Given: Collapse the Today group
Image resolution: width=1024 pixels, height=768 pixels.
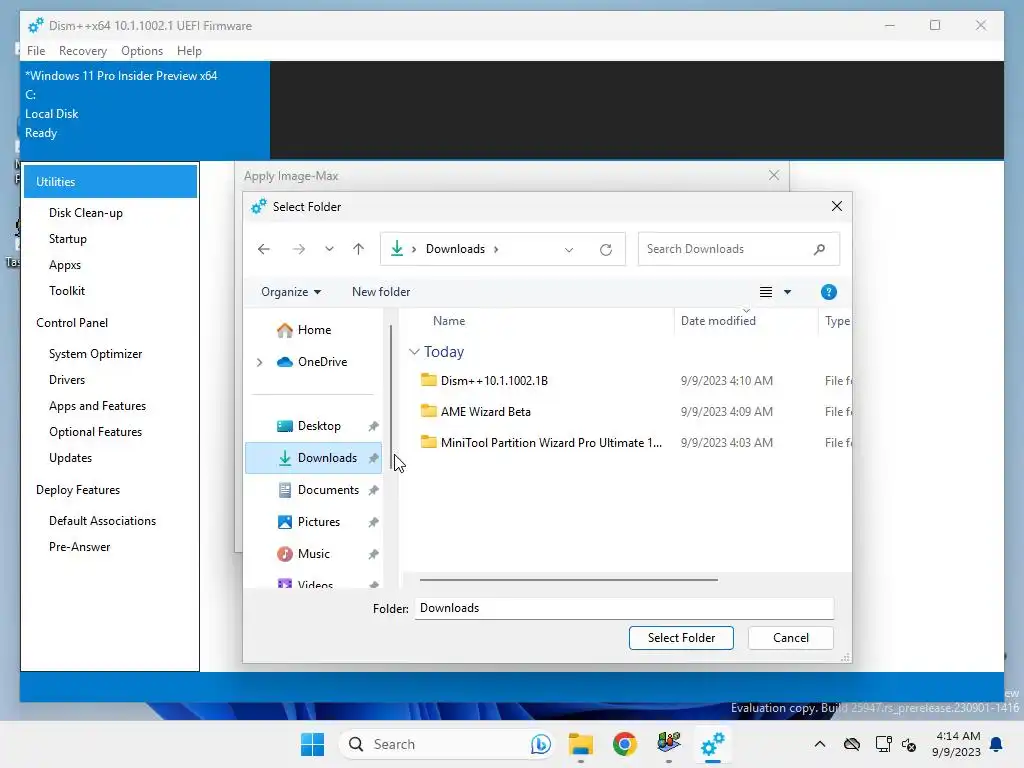Looking at the screenshot, I should click(x=414, y=352).
